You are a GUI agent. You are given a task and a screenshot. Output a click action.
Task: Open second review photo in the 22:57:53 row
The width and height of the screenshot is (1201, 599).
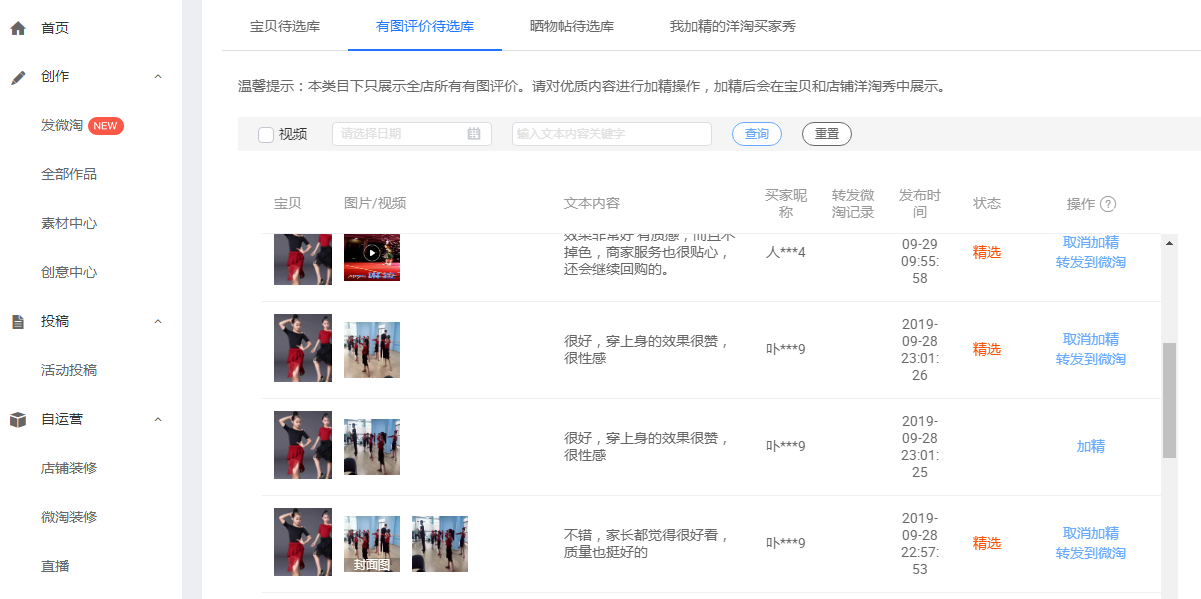pos(440,544)
